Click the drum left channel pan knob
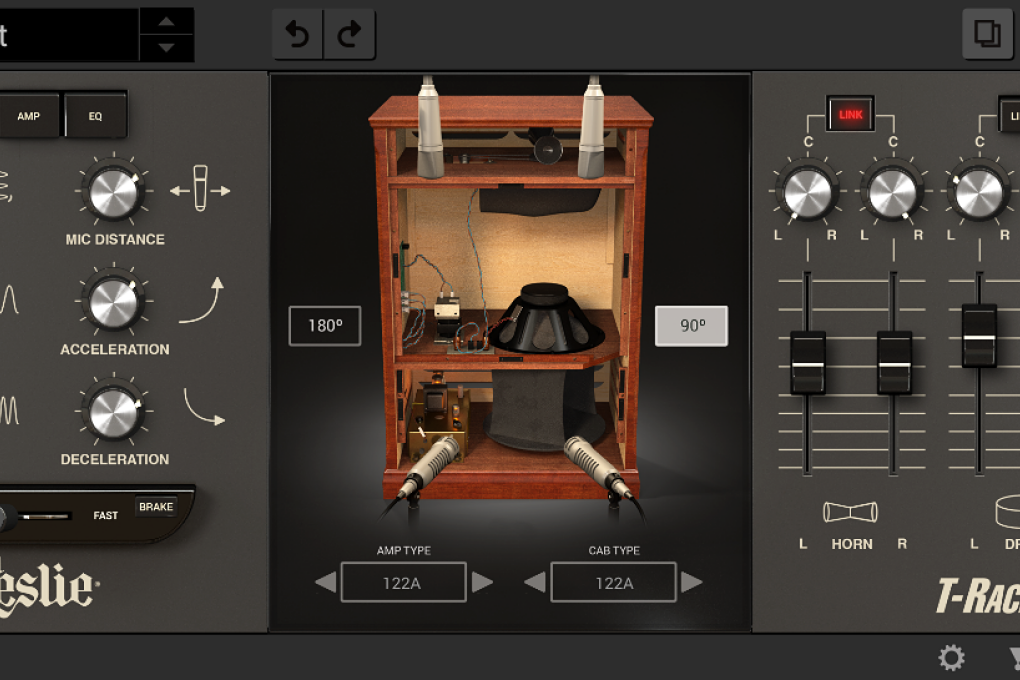This screenshot has height=680, width=1020. click(979, 192)
